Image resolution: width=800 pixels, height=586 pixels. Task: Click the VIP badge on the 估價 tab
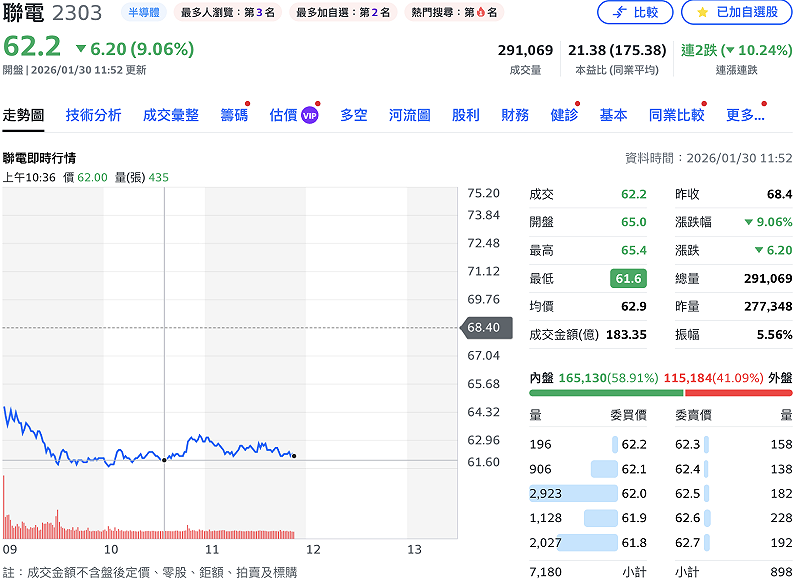(x=309, y=114)
